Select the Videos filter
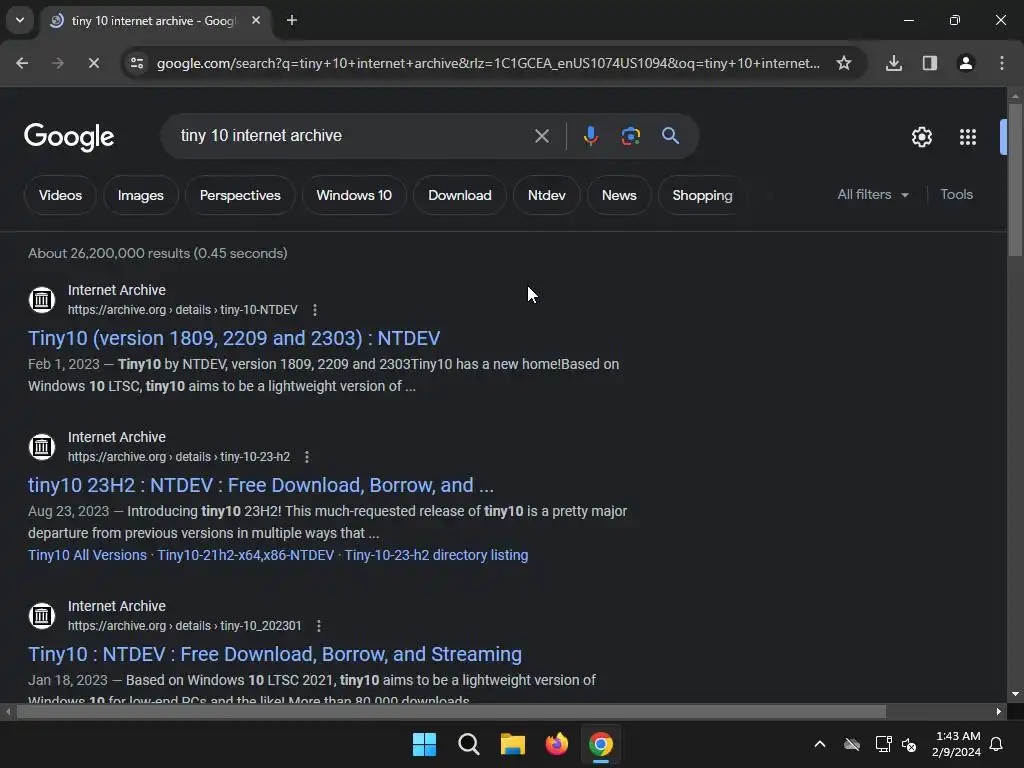 pos(60,195)
